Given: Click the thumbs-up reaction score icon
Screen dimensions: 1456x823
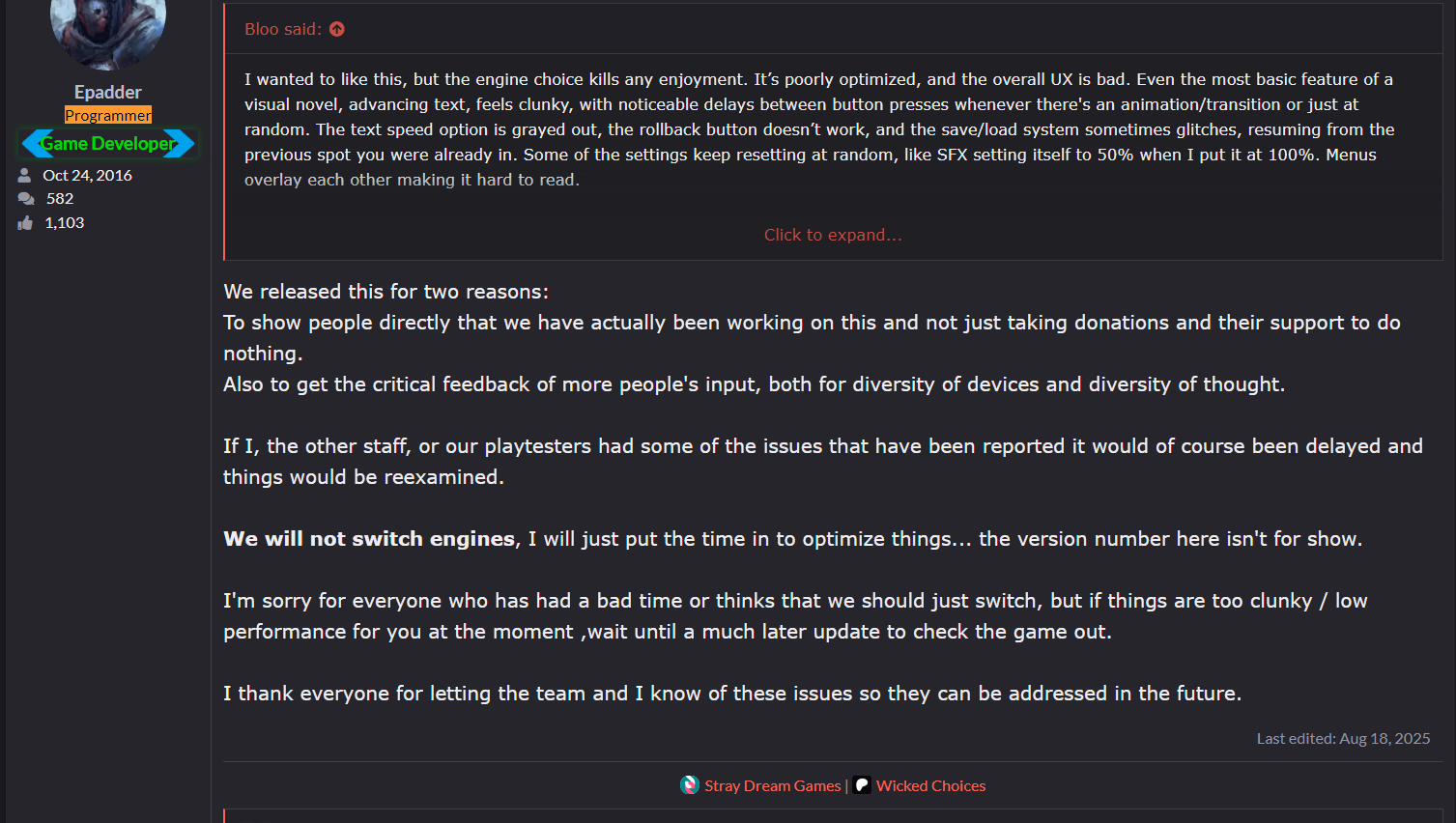Looking at the screenshot, I should pos(25,223).
